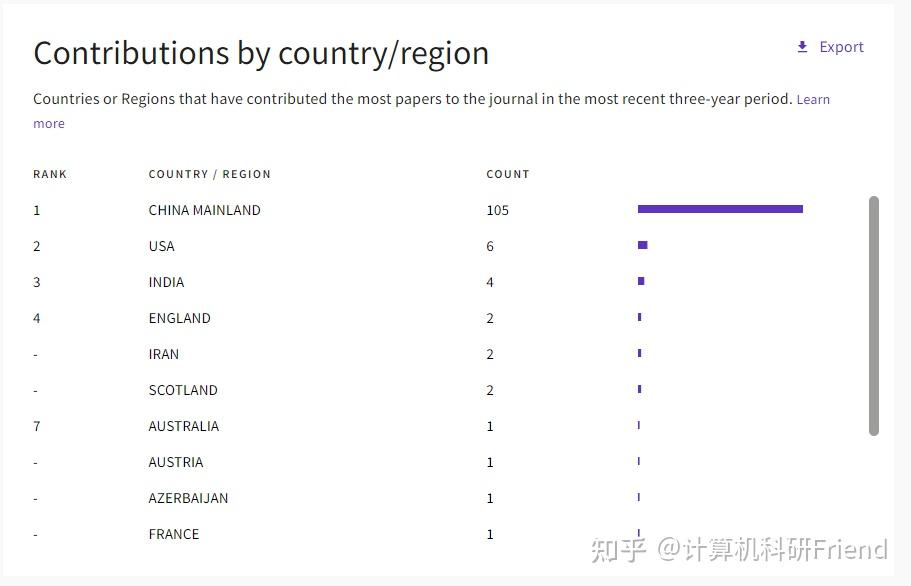911x586 pixels.
Task: Click the RANK column header
Action: 50,174
